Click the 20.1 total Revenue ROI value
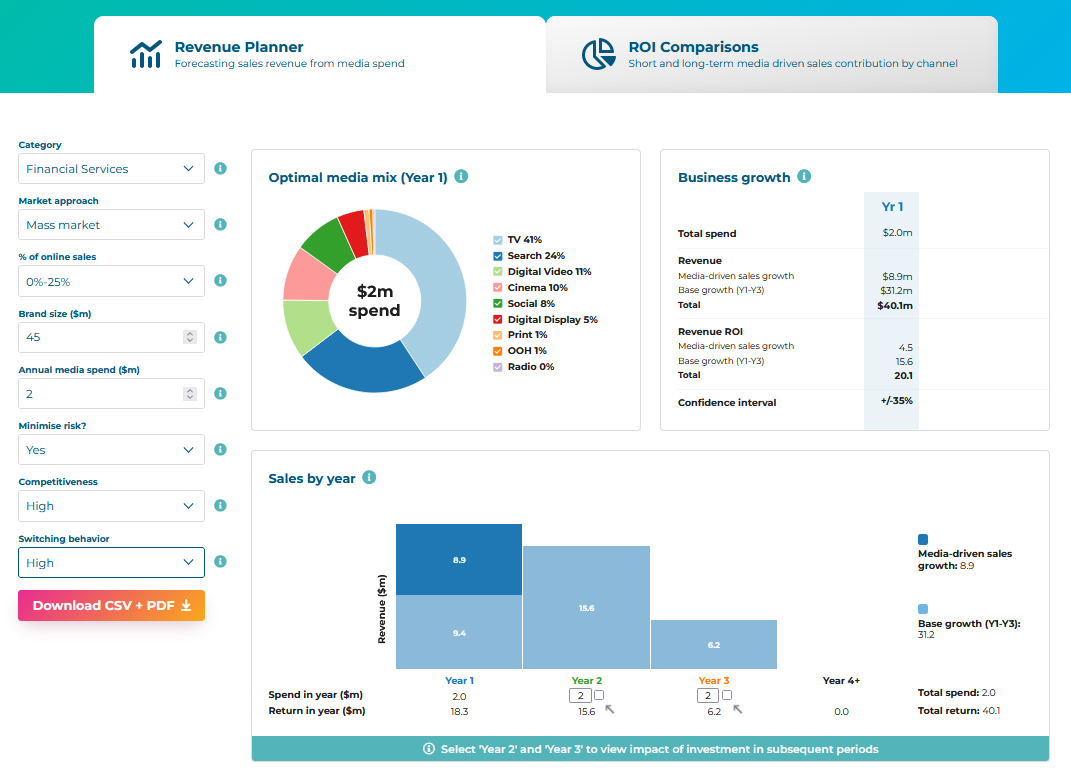The image size is (1071, 780). 903,376
